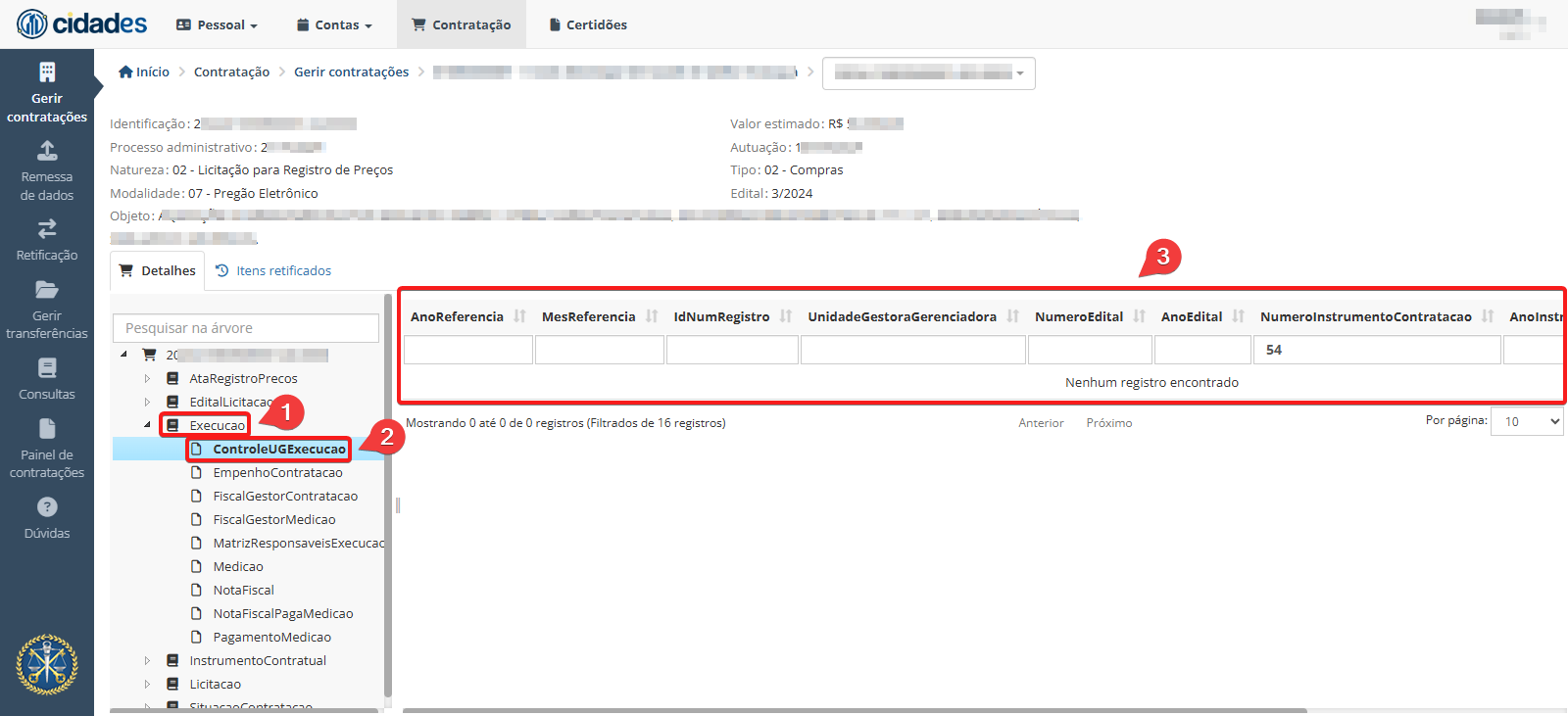Open the Contas menu
The height and width of the screenshot is (716, 1568).
334,24
